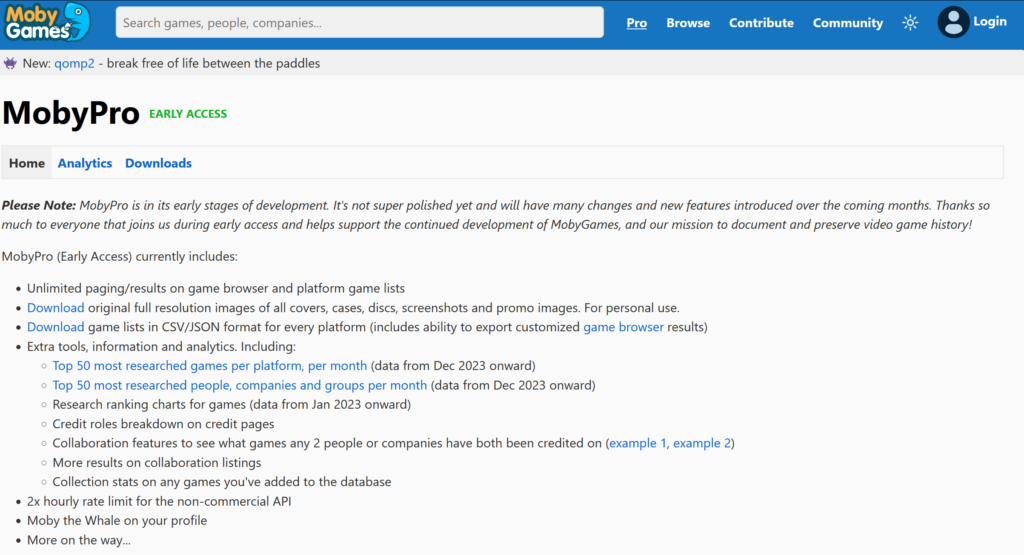Click '2x hourly rate limit' list item
This screenshot has width=1024, height=555.
(x=159, y=501)
